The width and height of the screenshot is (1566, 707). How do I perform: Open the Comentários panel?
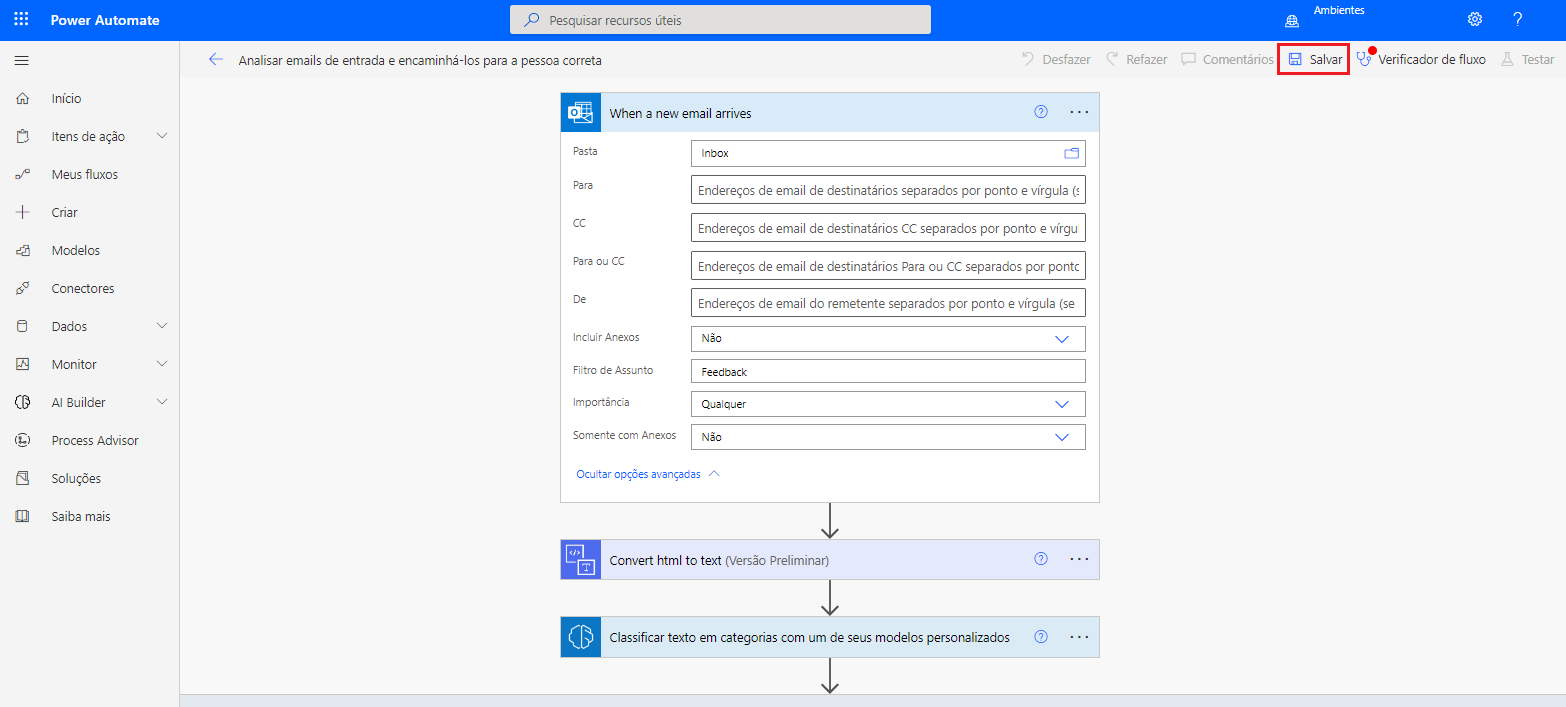pyautogui.click(x=1227, y=60)
